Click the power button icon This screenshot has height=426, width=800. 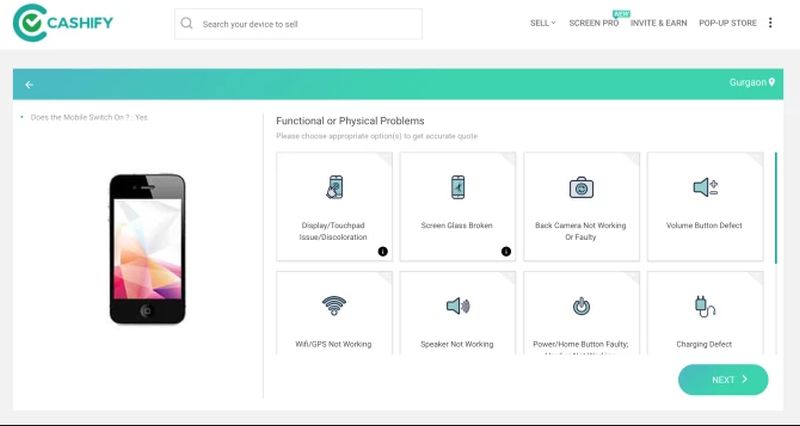(581, 306)
